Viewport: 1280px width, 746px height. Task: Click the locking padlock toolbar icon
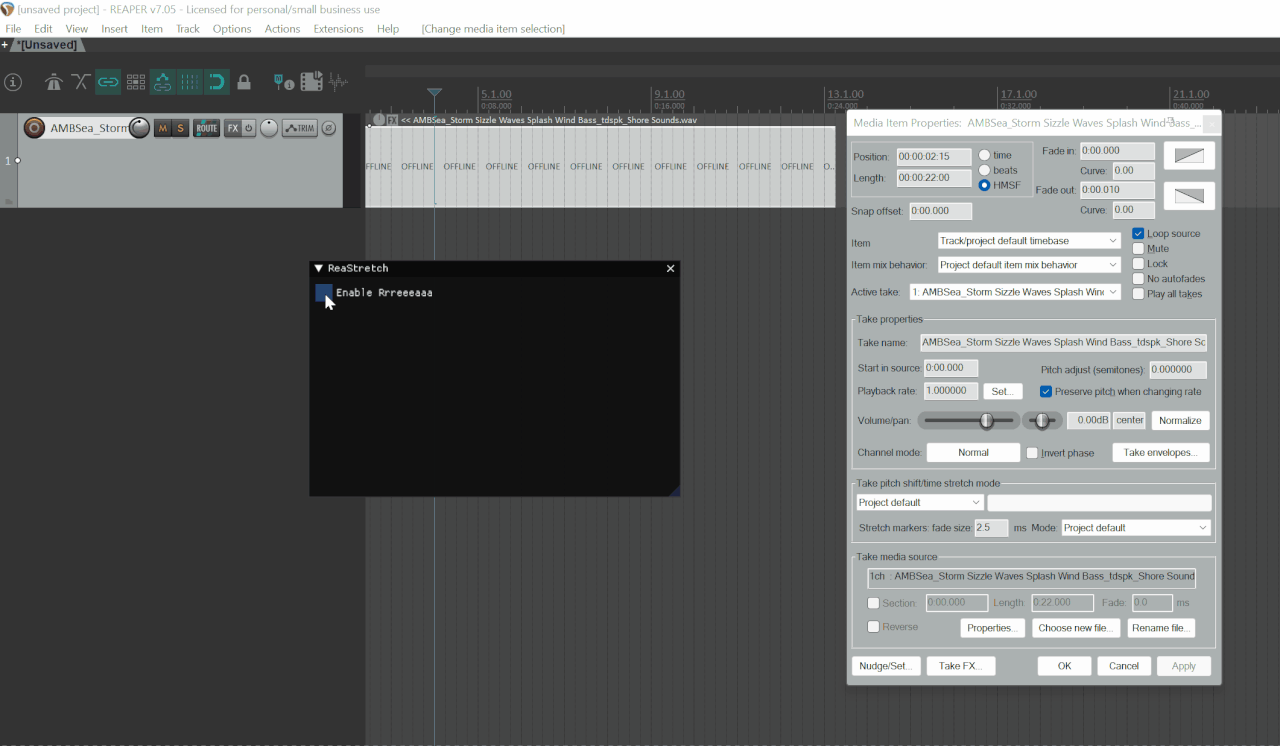coord(244,82)
